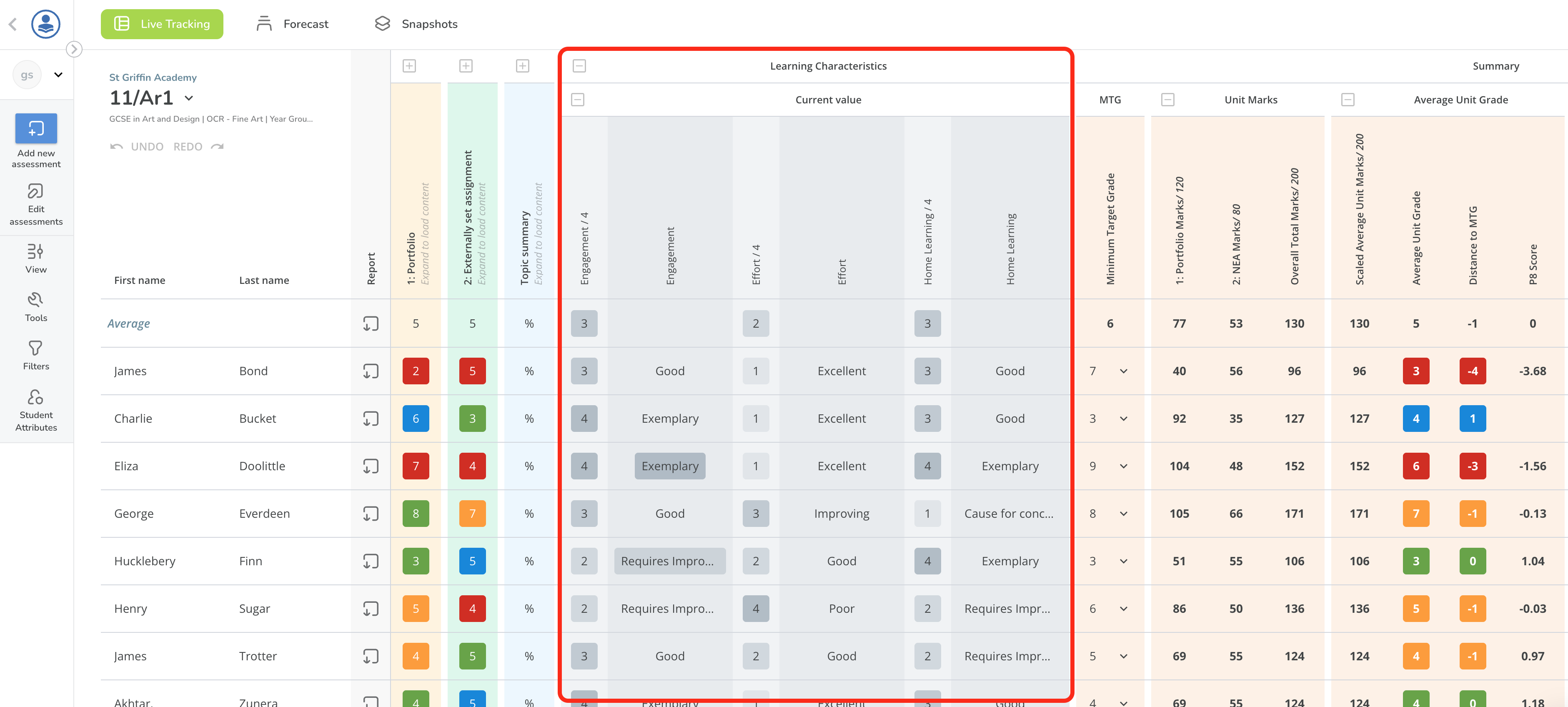Image resolution: width=1568 pixels, height=707 pixels.
Task: Expand the Topic summary column group
Action: [522, 66]
